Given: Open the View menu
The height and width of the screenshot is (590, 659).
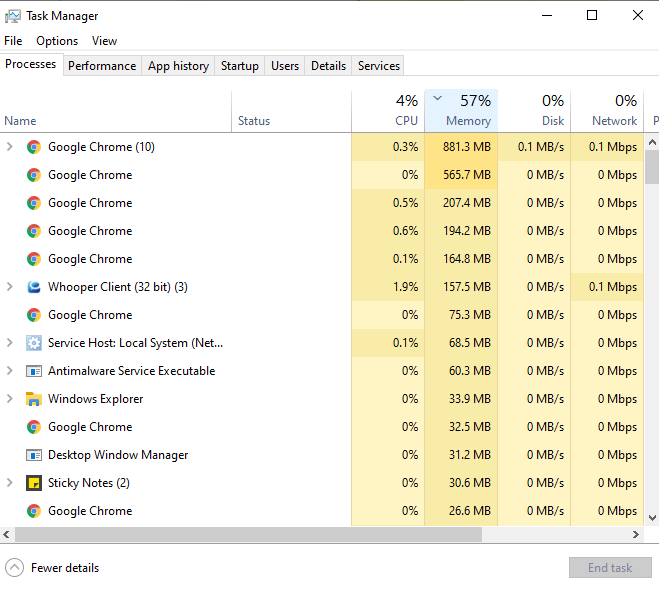Looking at the screenshot, I should (104, 41).
